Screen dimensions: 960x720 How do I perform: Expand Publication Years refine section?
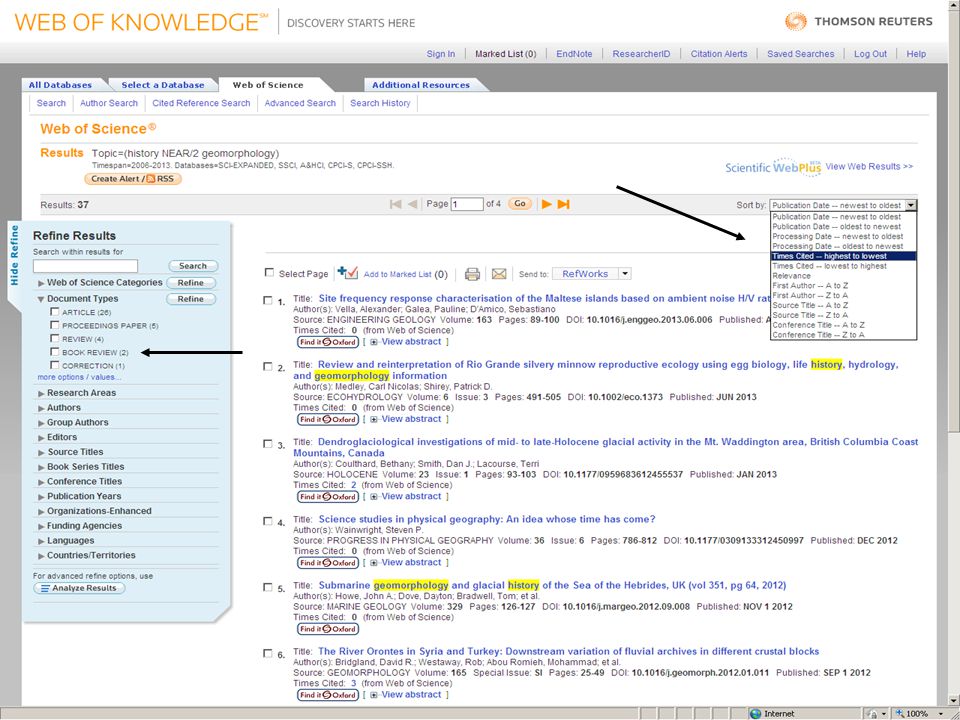click(x=41, y=497)
